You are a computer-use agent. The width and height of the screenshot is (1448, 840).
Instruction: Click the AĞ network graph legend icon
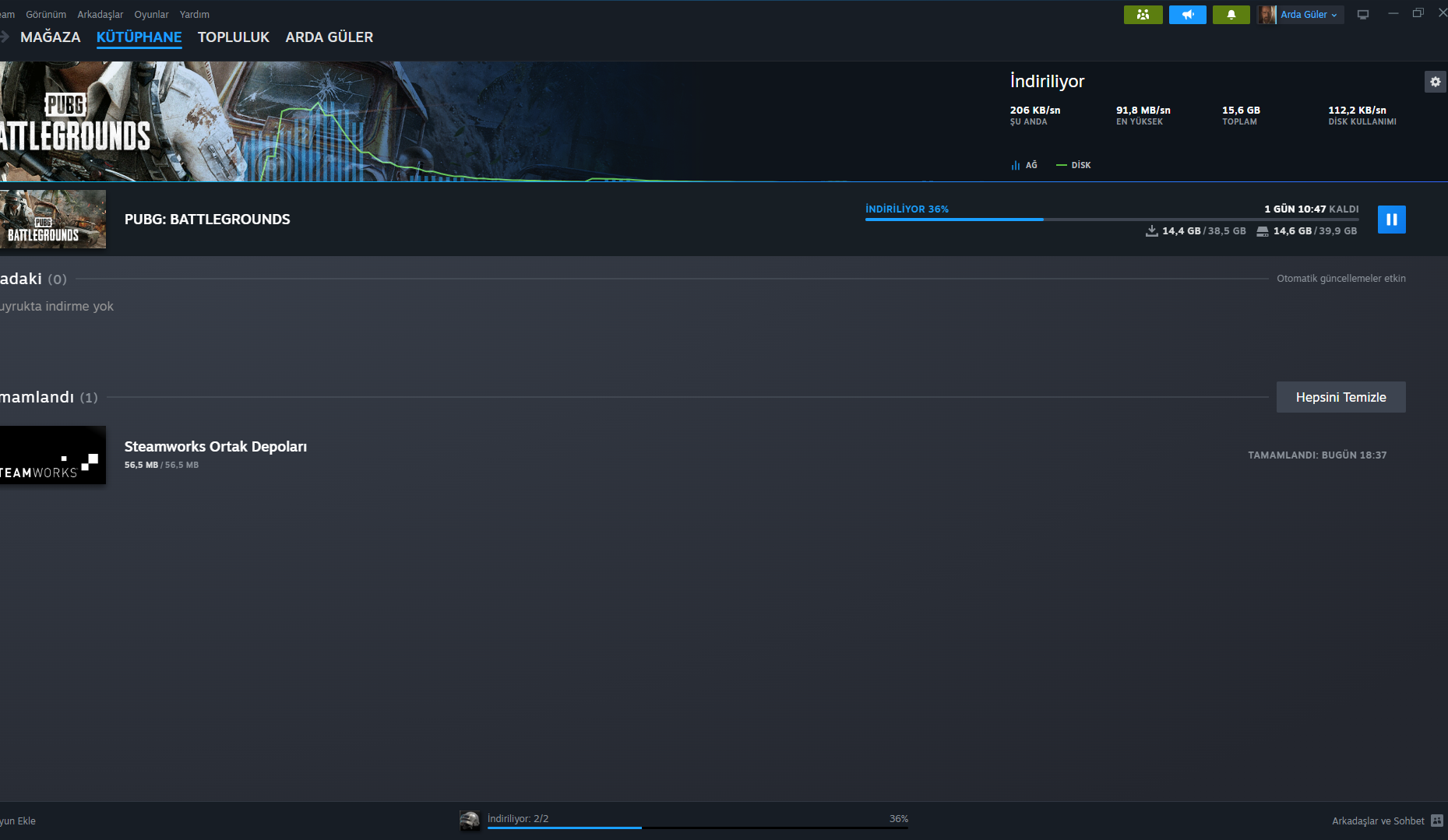(x=1015, y=165)
